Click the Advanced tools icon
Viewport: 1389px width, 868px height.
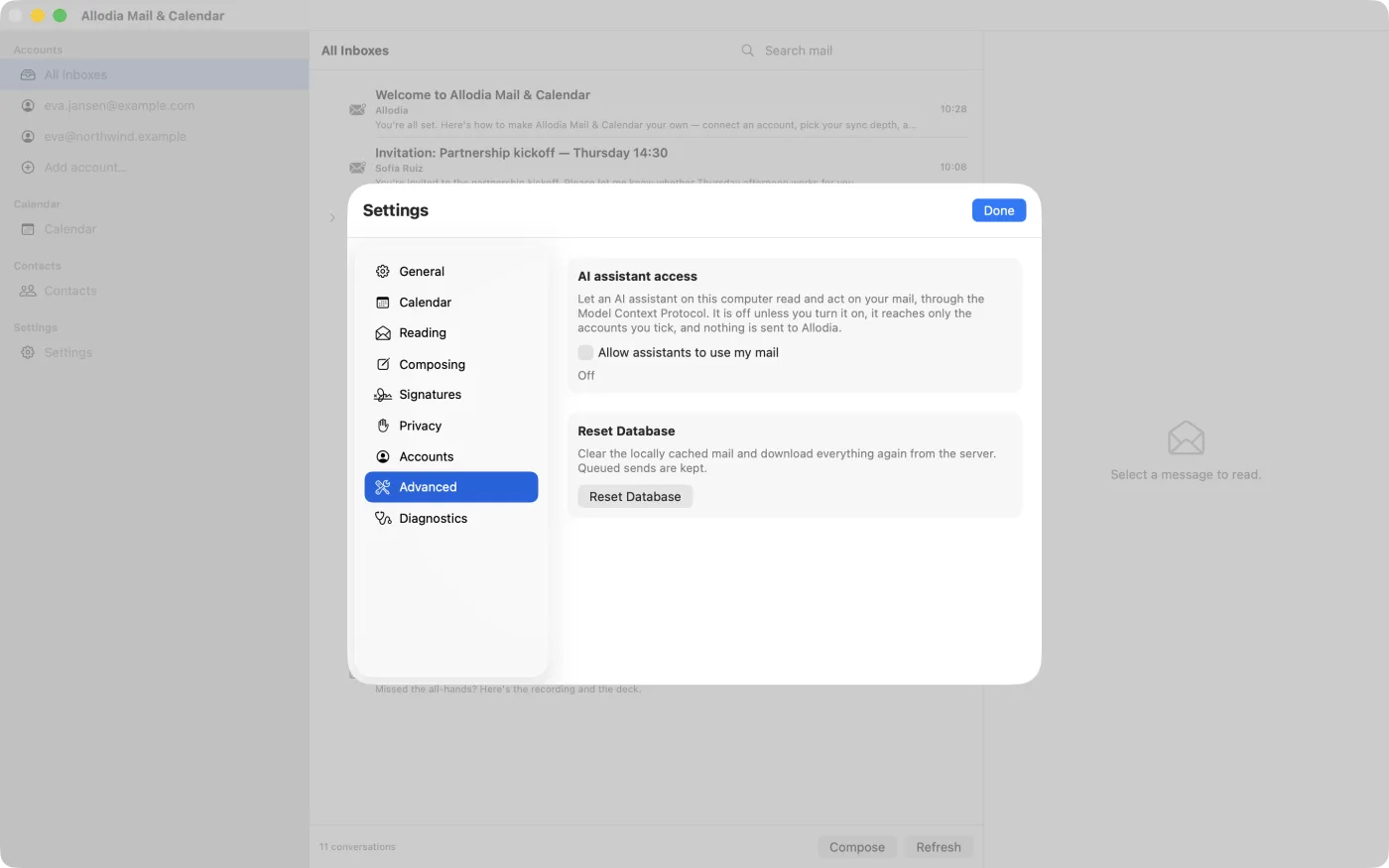click(x=383, y=487)
